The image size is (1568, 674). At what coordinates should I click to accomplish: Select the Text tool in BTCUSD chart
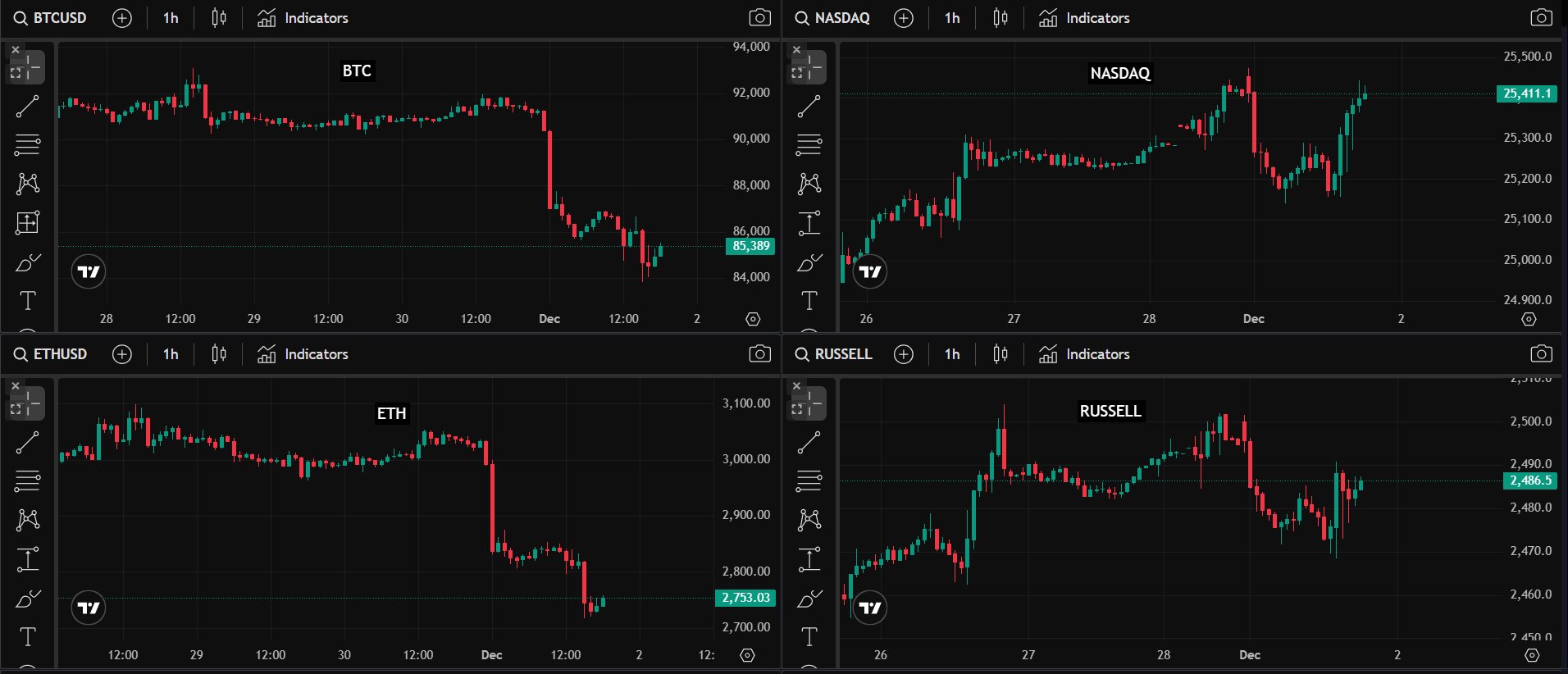(27, 301)
